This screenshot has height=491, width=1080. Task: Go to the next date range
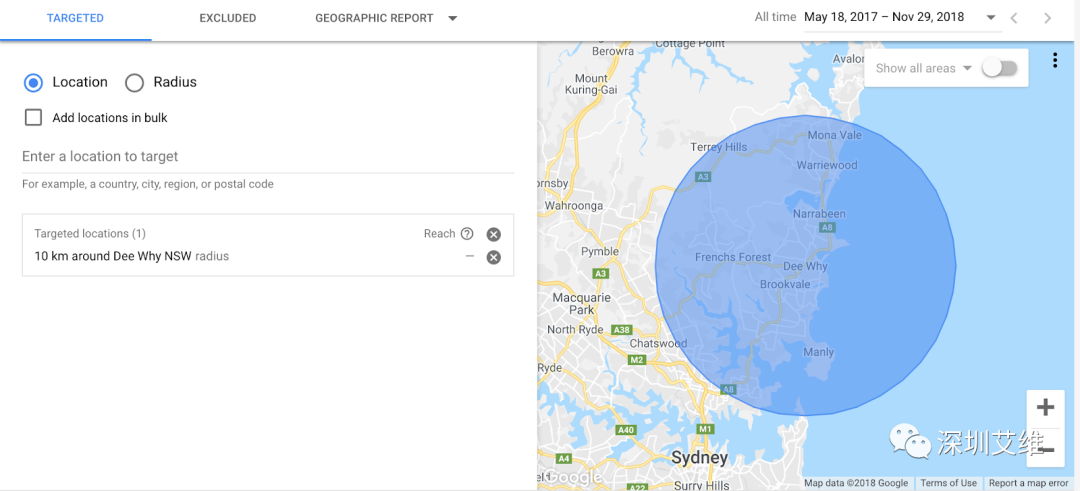tap(1047, 18)
